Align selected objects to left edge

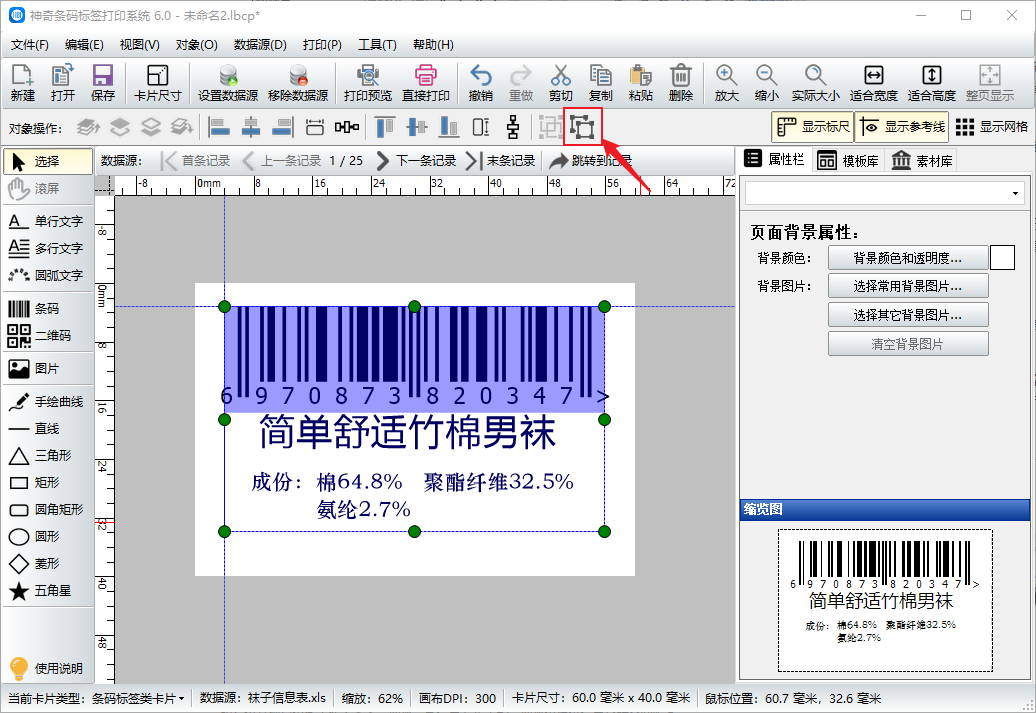[x=219, y=127]
